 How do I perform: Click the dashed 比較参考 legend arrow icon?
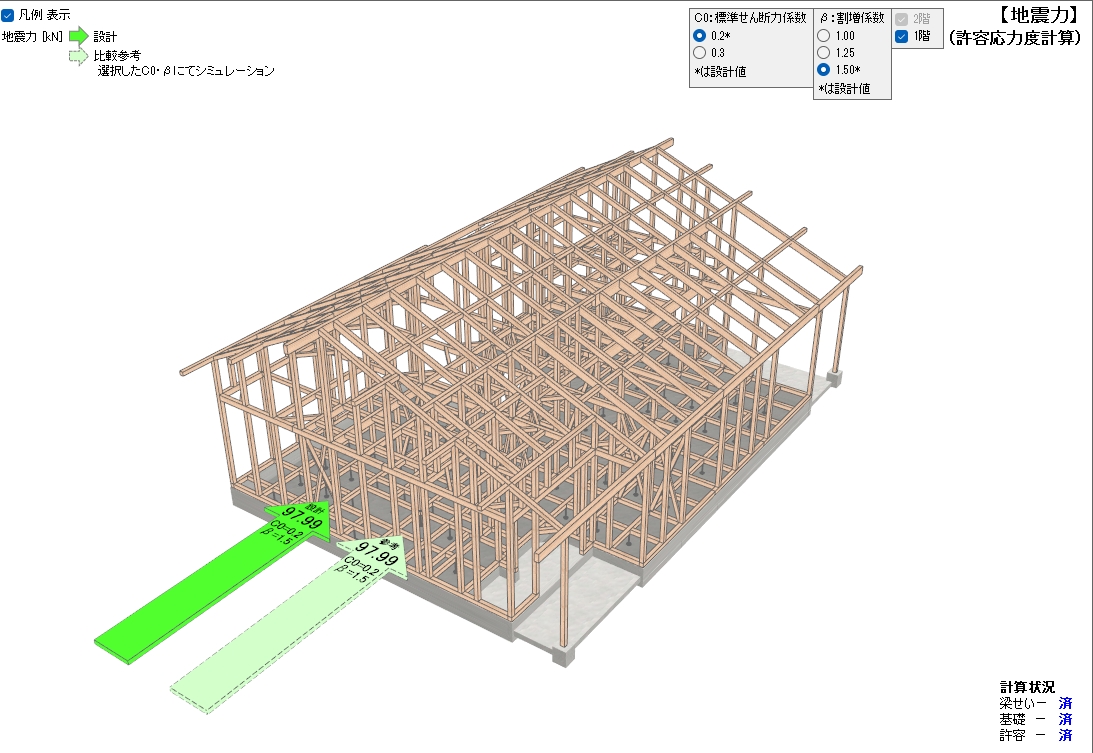(79, 56)
